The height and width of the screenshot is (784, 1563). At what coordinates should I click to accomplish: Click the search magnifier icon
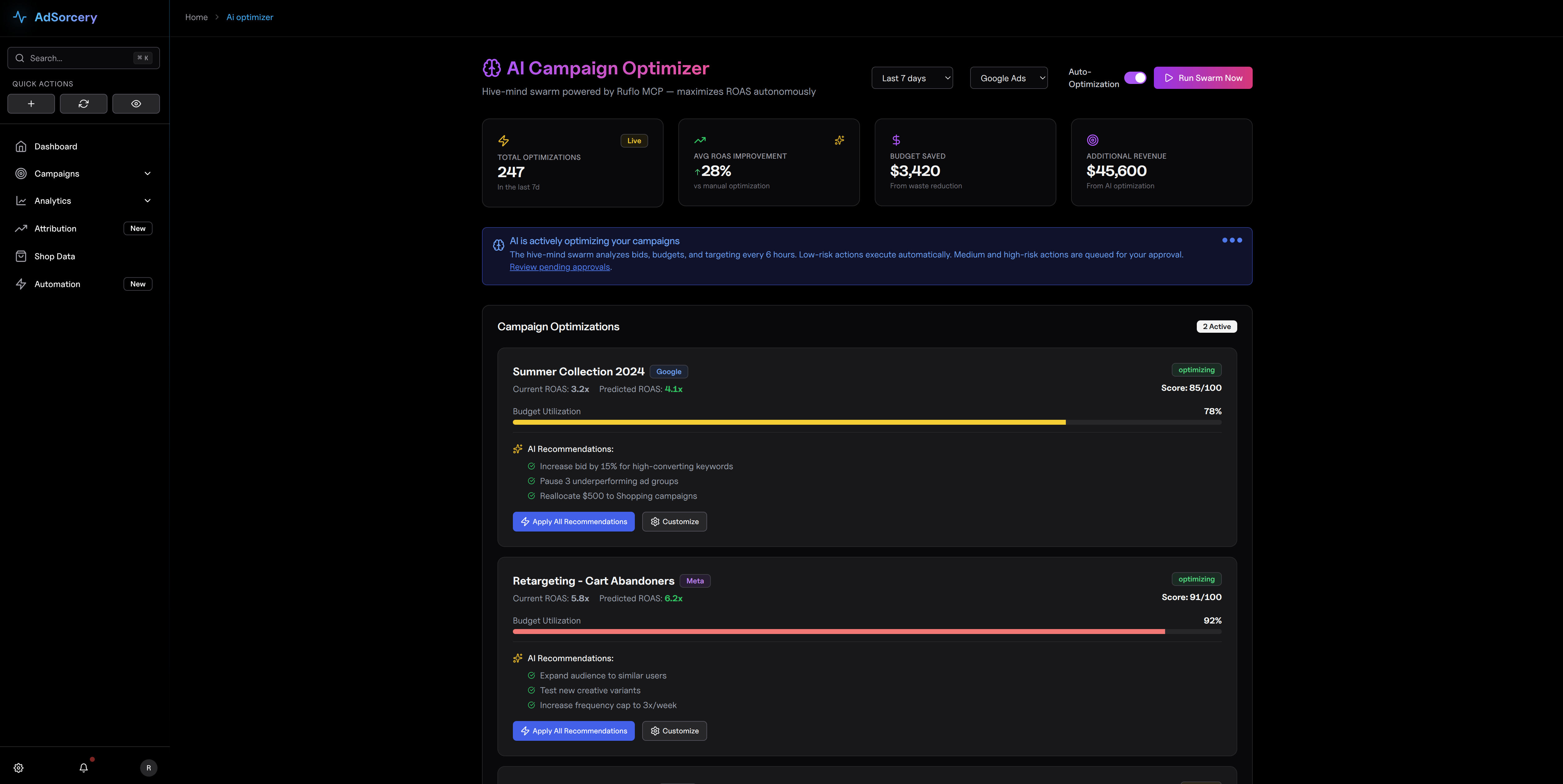click(20, 58)
